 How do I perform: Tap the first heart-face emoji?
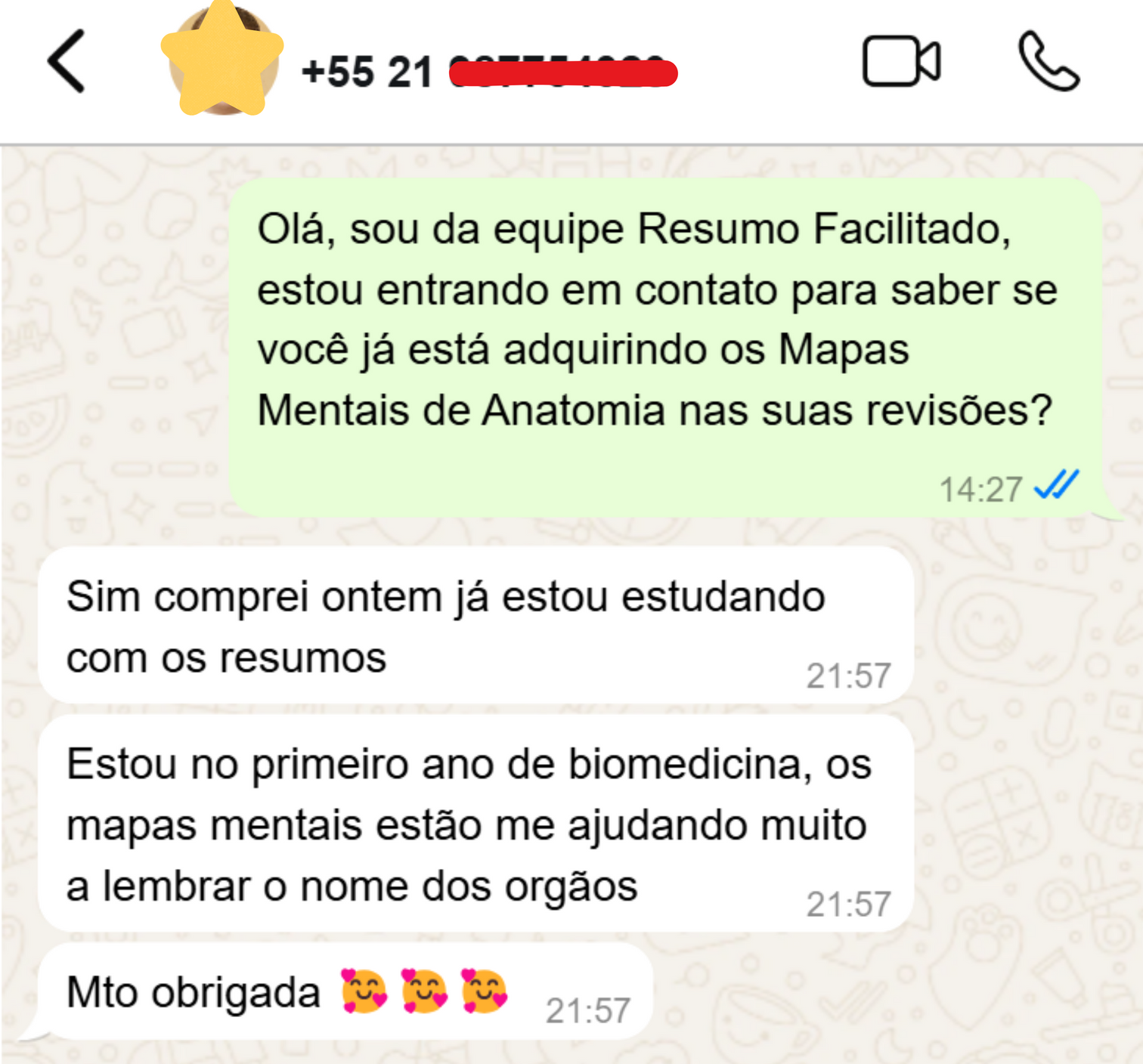[364, 991]
